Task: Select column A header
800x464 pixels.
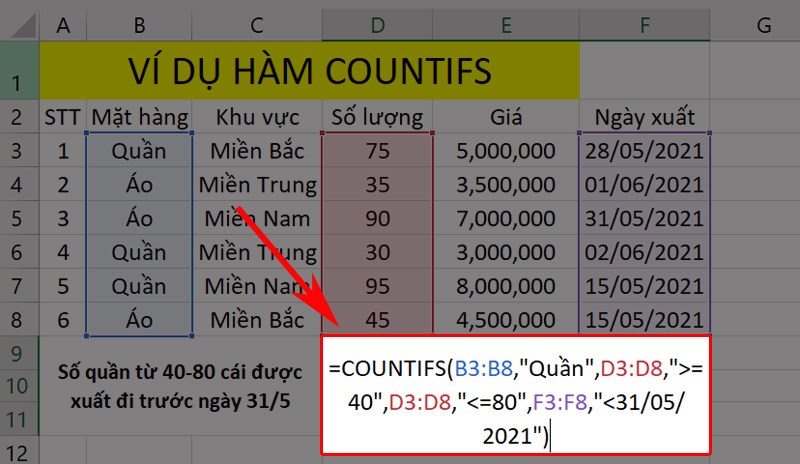Action: 63,26
